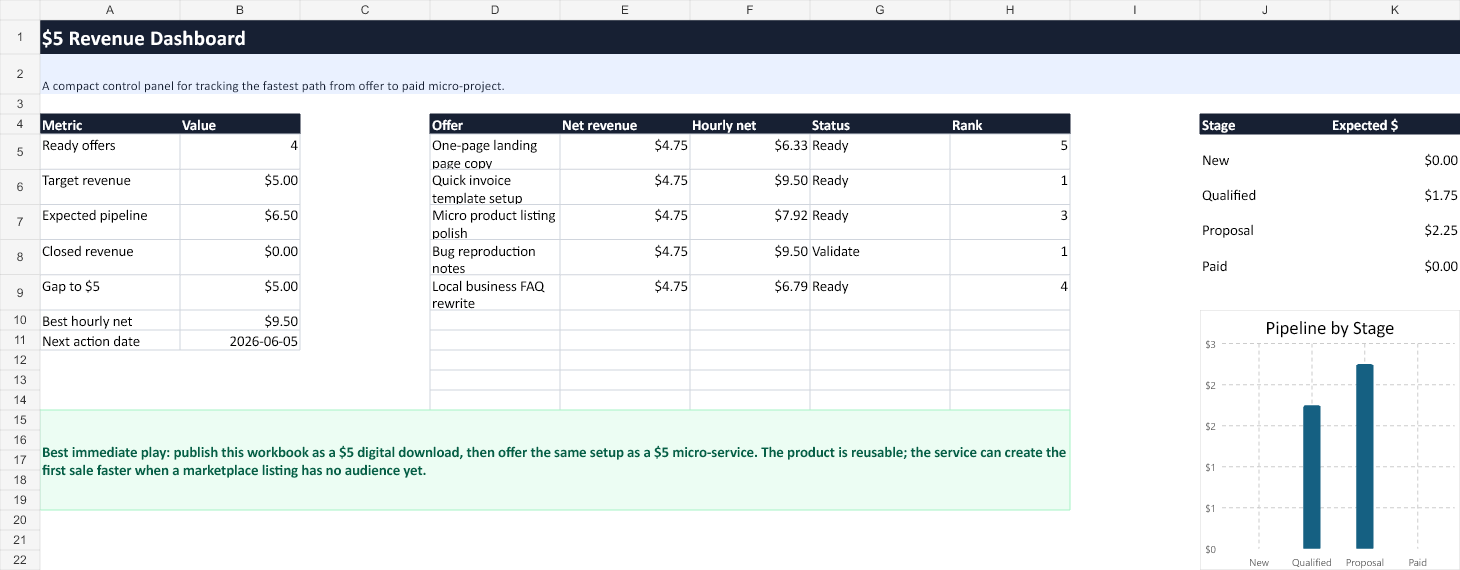Click the green Best immediate play note

[x=555, y=460]
